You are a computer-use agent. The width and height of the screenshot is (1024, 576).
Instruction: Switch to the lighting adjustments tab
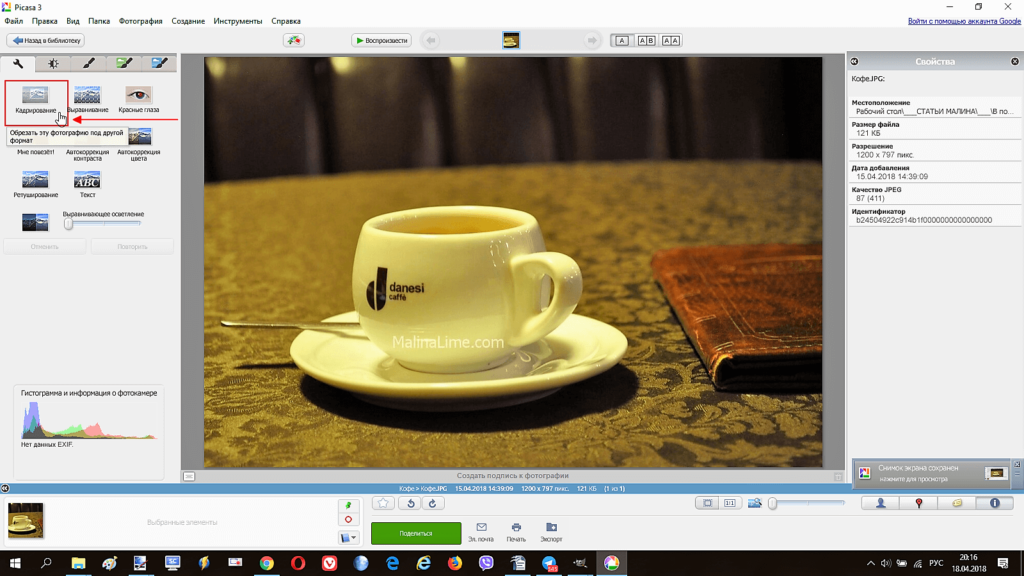(x=53, y=64)
